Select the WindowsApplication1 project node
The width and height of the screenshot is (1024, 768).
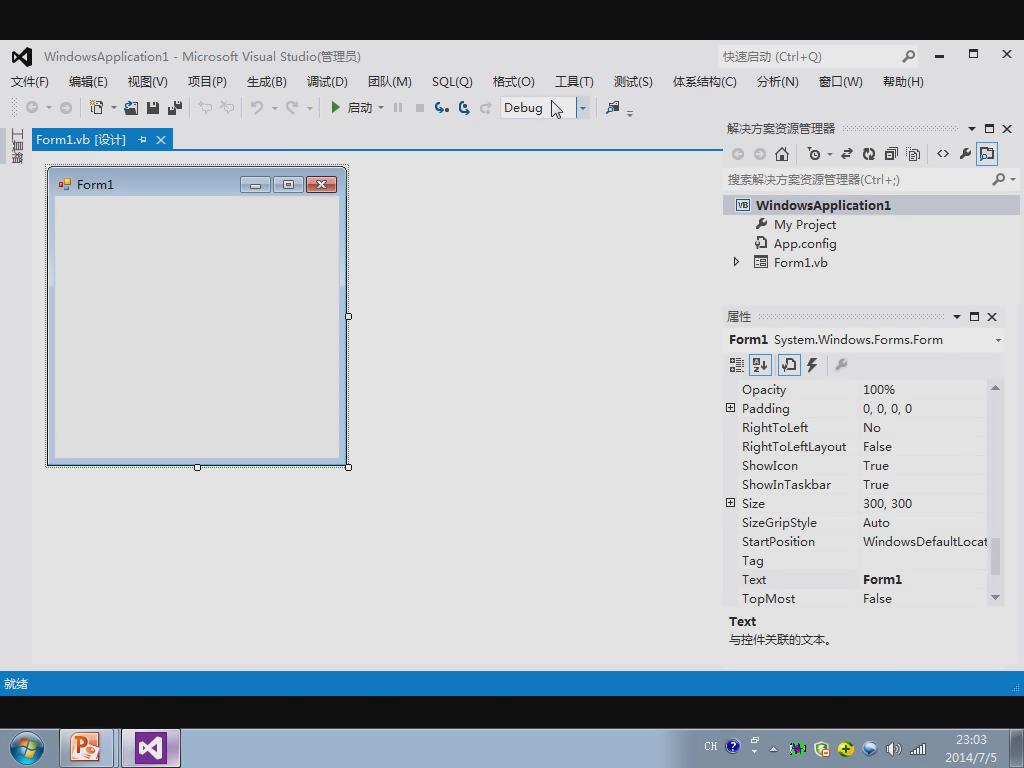[x=823, y=205]
